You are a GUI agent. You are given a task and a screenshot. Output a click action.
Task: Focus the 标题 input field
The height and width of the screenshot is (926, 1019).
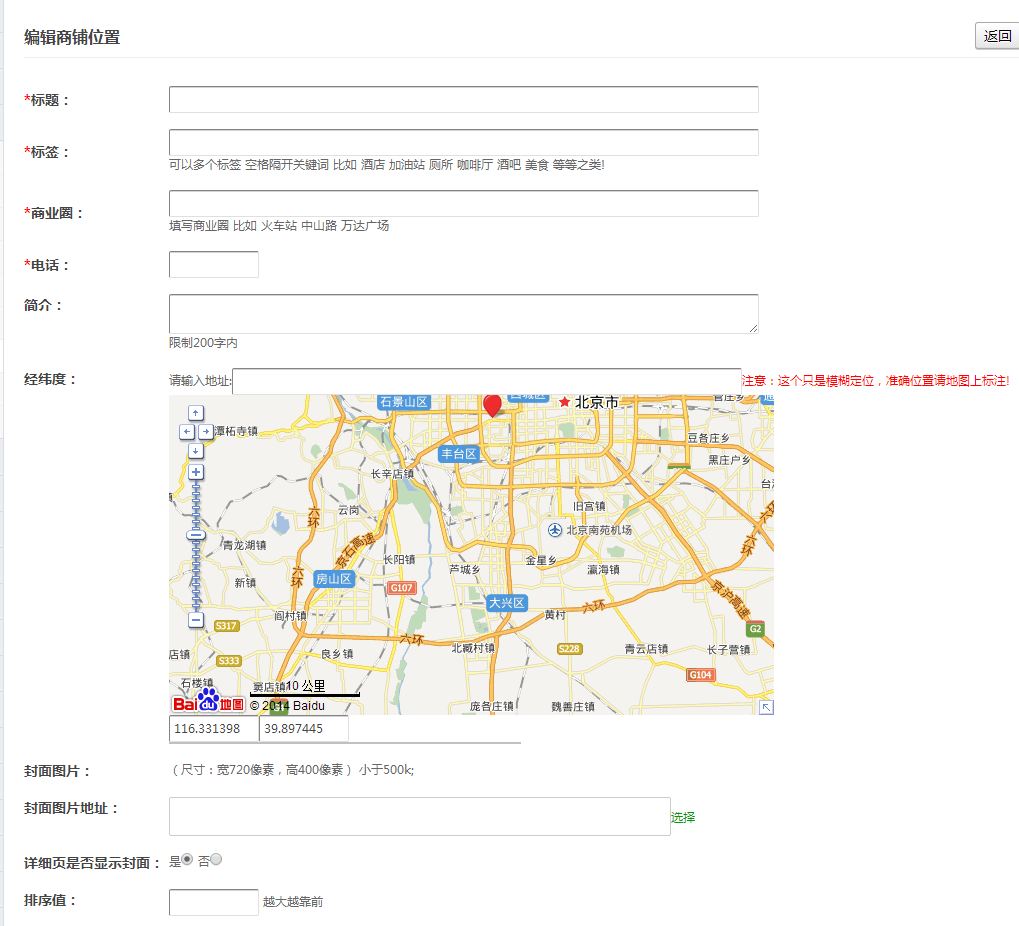463,100
